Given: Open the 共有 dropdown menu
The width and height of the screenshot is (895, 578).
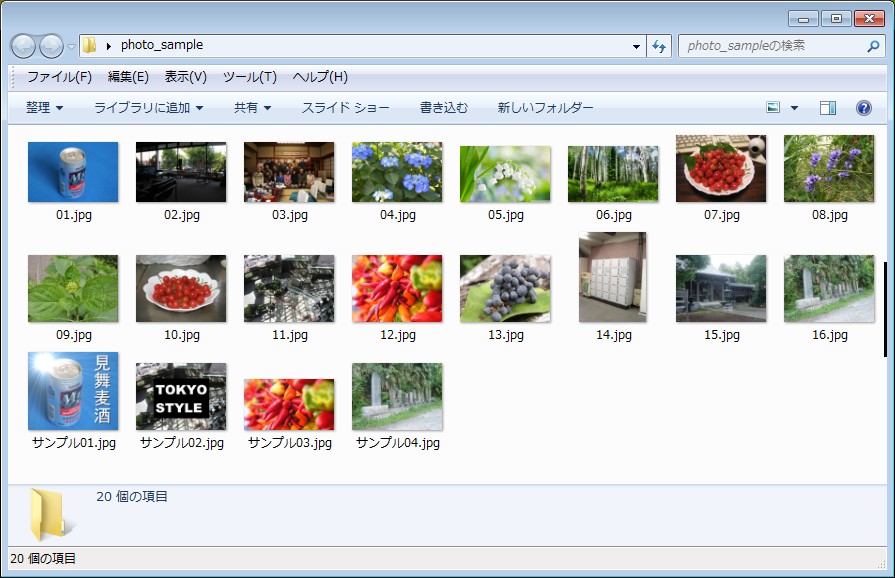Looking at the screenshot, I should point(252,108).
